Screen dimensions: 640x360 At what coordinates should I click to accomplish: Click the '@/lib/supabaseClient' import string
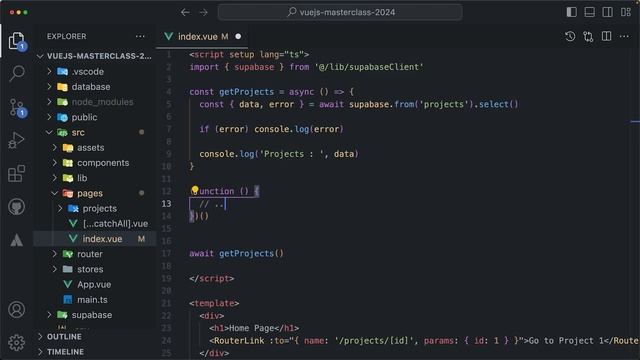[369, 67]
